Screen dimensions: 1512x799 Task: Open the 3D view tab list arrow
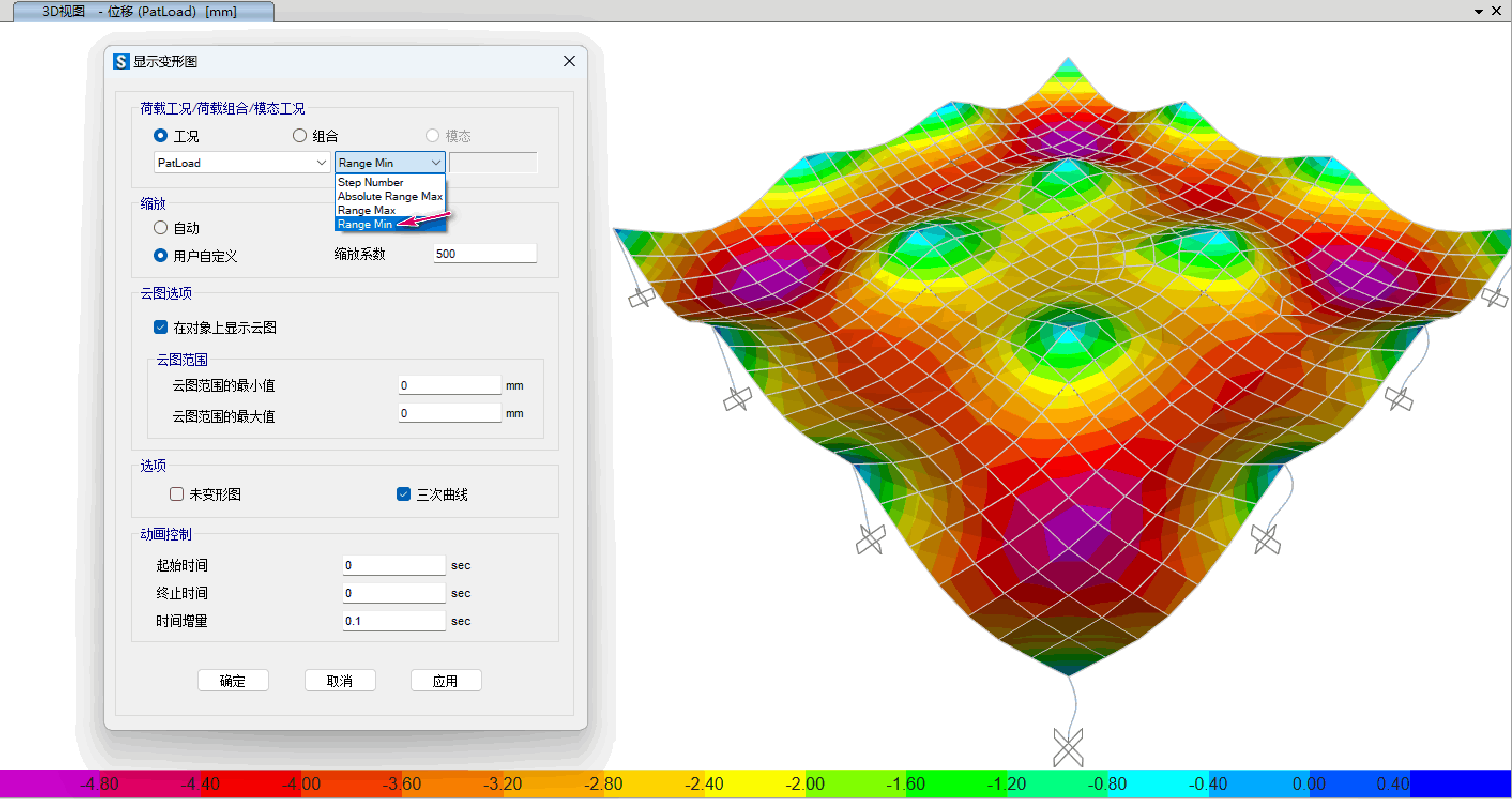(x=1478, y=11)
